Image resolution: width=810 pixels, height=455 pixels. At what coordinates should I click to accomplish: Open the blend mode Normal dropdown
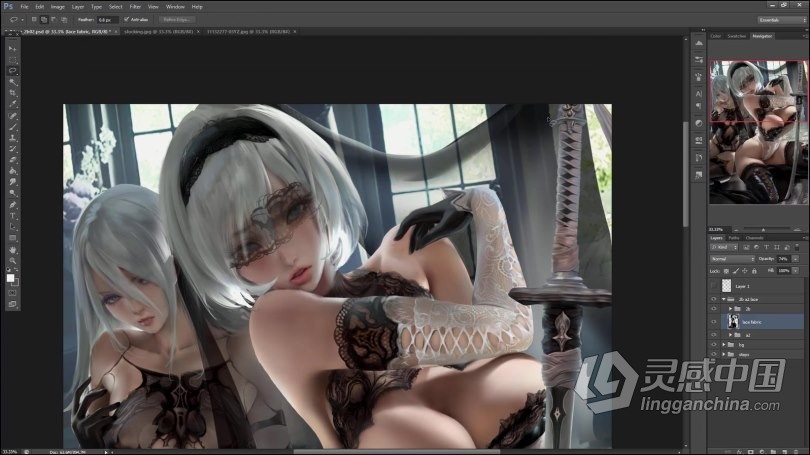(x=733, y=259)
